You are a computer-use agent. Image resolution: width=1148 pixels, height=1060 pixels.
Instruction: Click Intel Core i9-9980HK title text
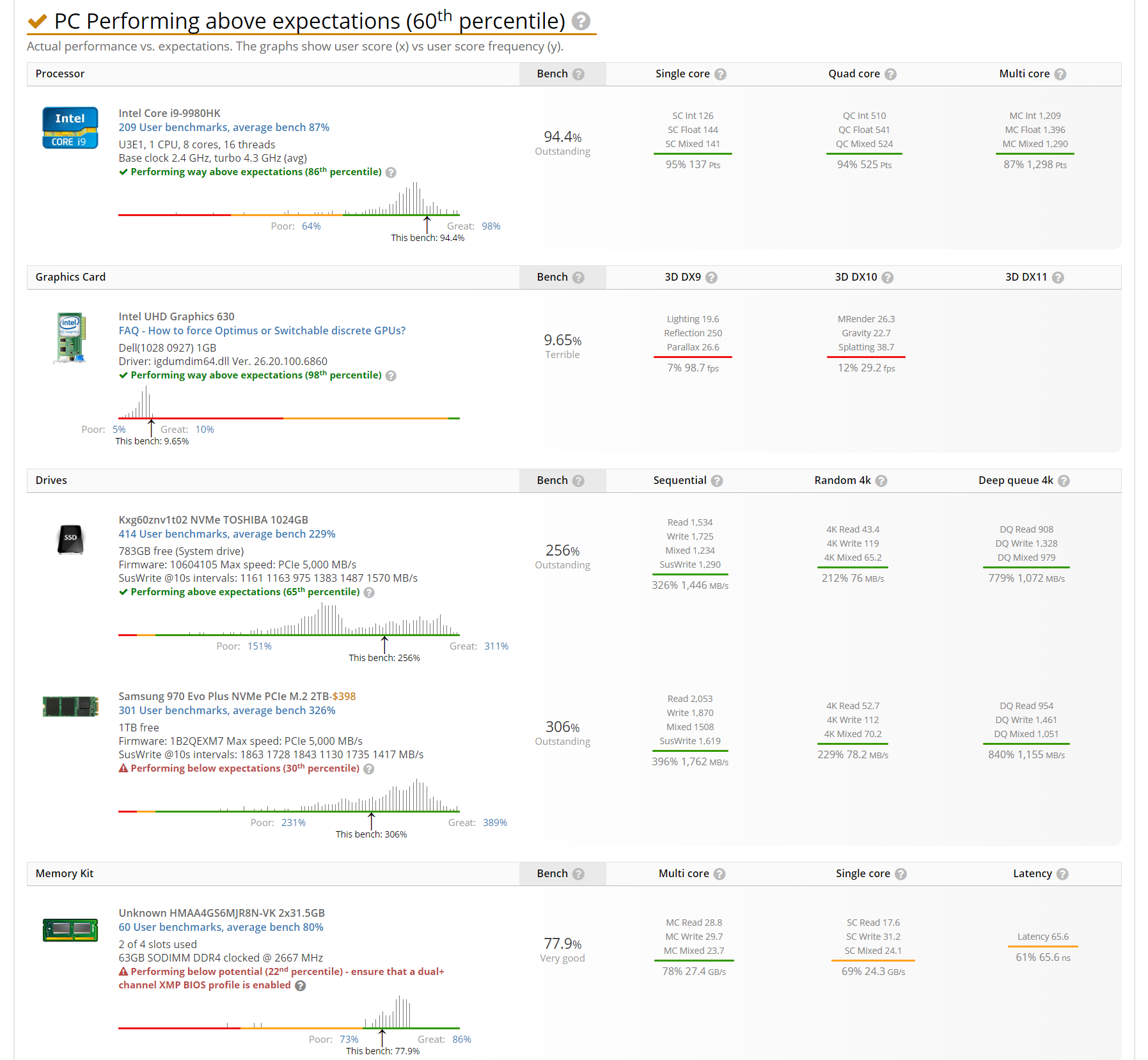(169, 113)
